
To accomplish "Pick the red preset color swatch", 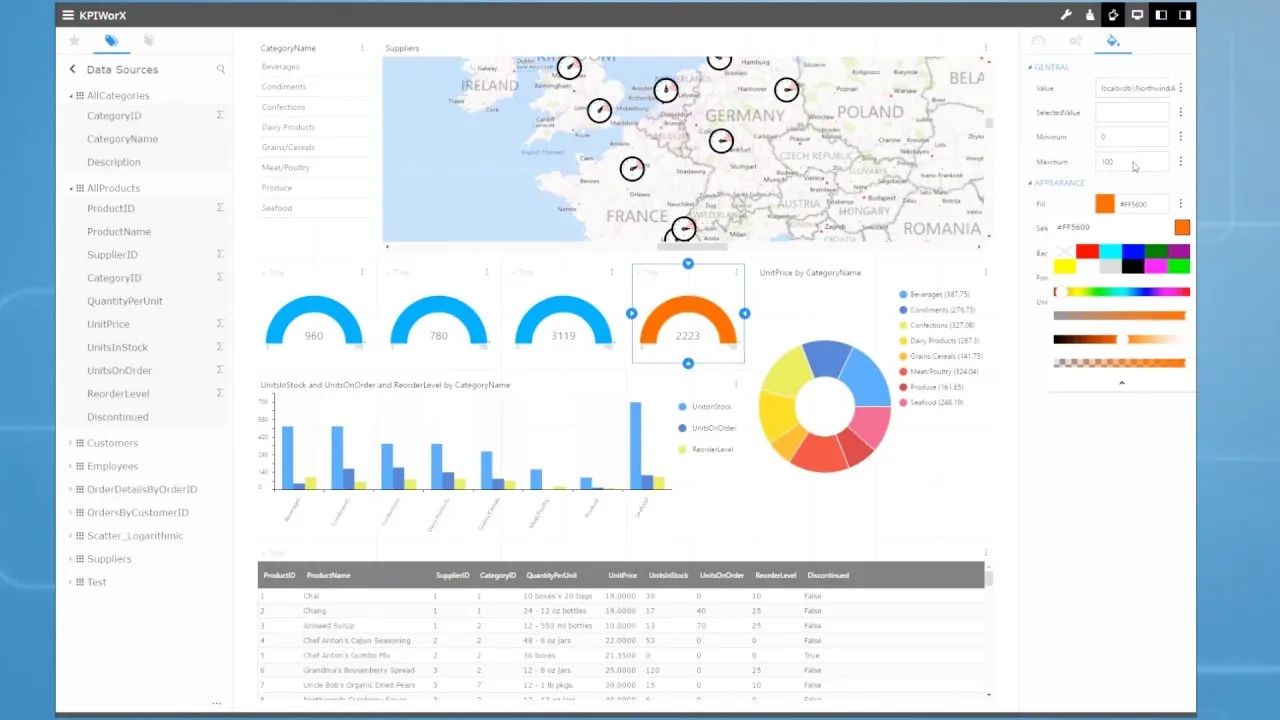I will [x=1087, y=252].
